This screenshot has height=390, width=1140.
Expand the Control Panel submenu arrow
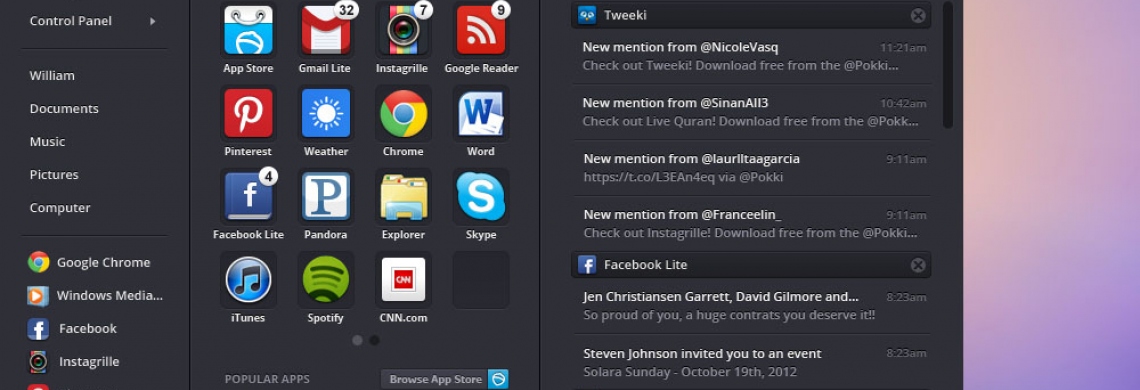point(153,21)
